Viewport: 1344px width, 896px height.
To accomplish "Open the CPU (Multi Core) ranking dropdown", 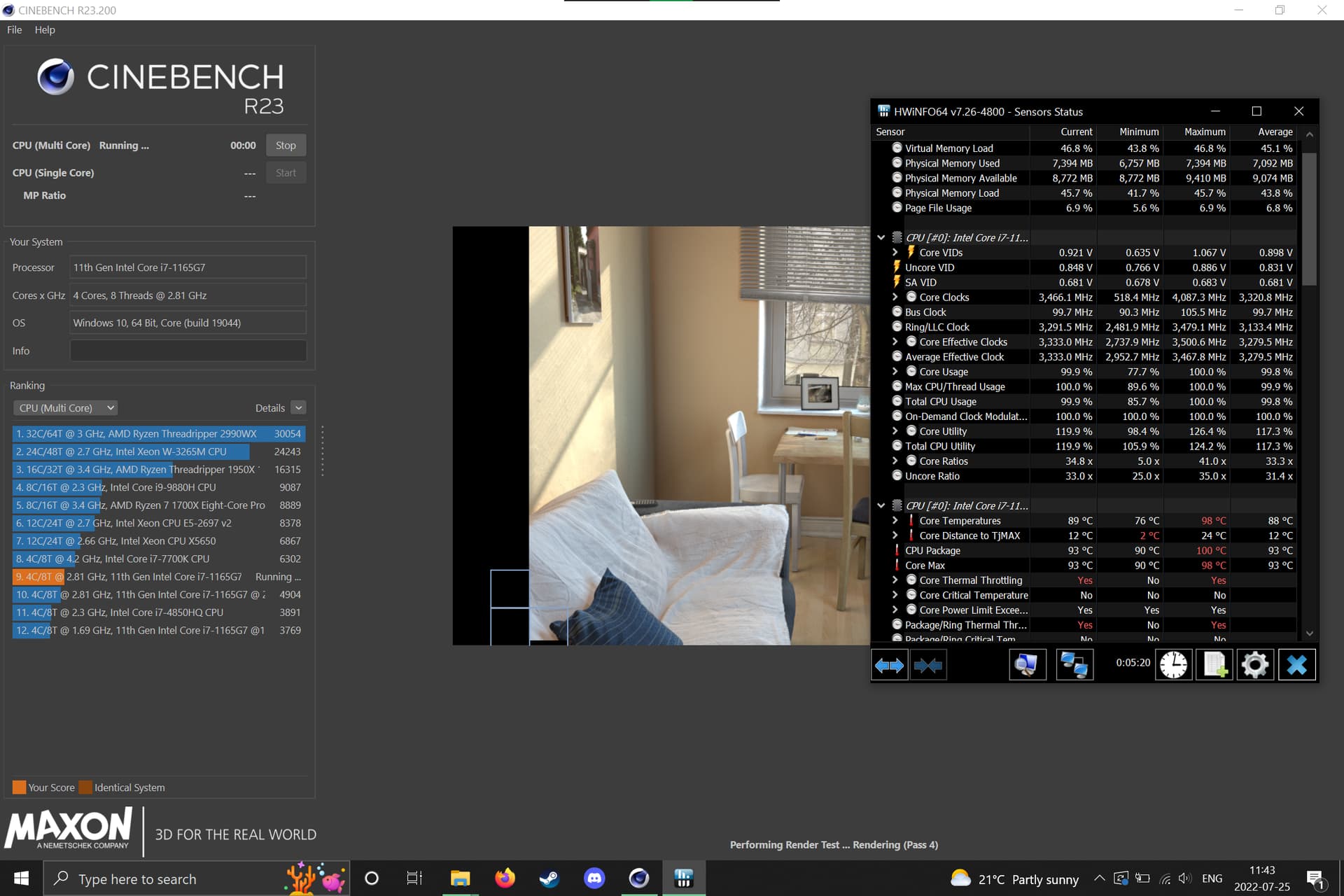I will [65, 407].
